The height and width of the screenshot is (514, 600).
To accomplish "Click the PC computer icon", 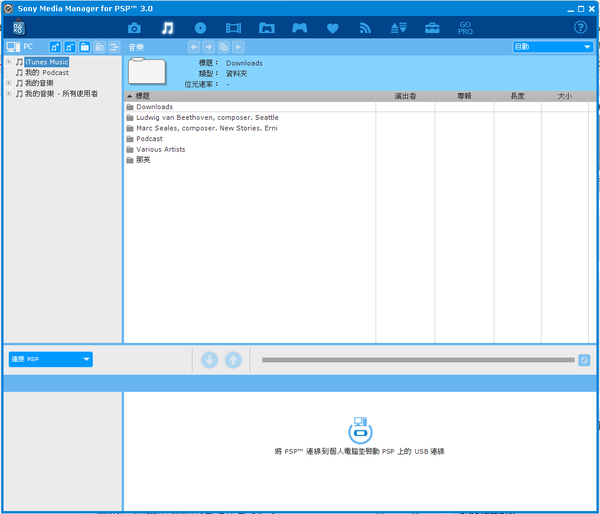I will click(13, 47).
